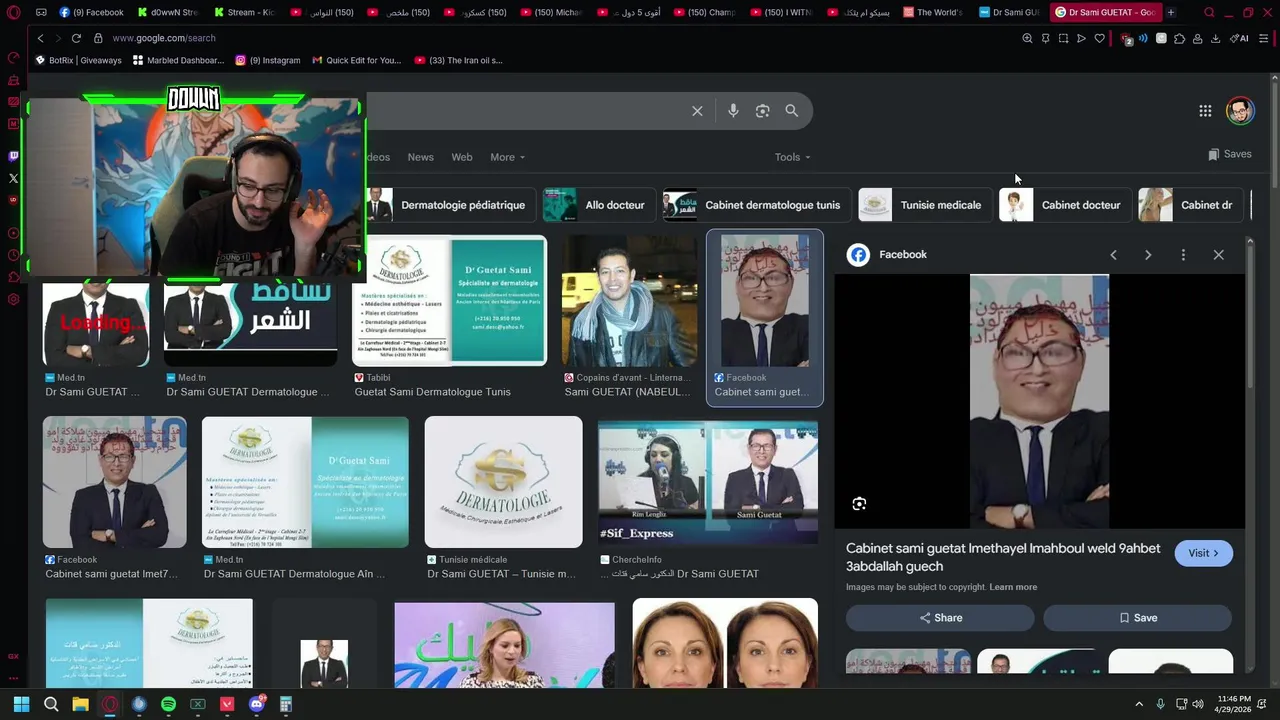Switch to the (150) Champ YouTube tab
1280x720 pixels.
point(704,12)
